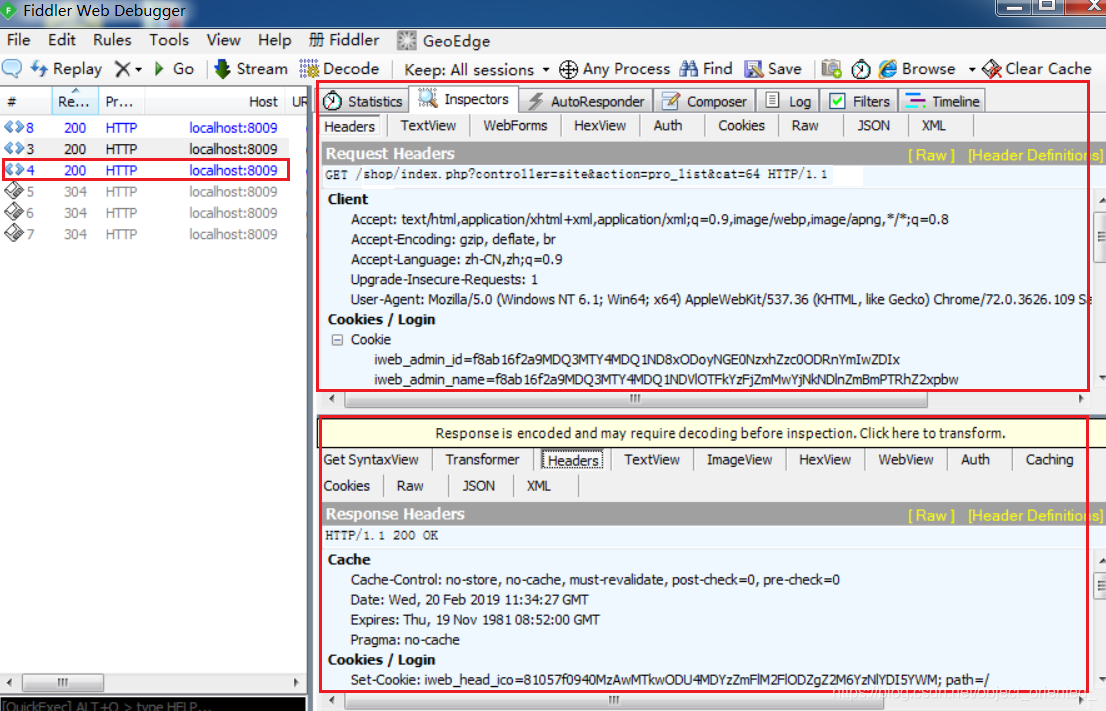Click the Remove X icon
This screenshot has width=1106, height=711.
(123, 68)
